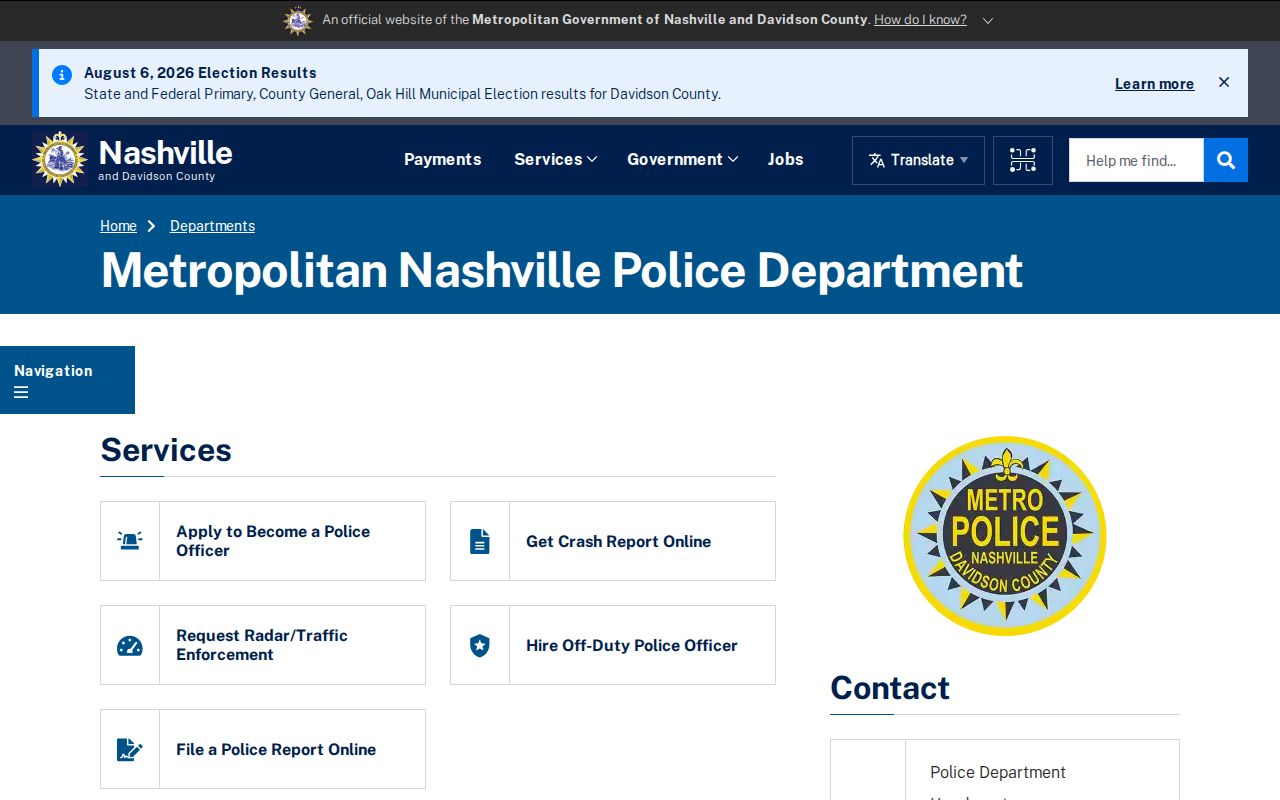Image resolution: width=1280 pixels, height=800 pixels.
Task: Click the Nashville and Davidson County title
Action: pyautogui.click(x=166, y=159)
